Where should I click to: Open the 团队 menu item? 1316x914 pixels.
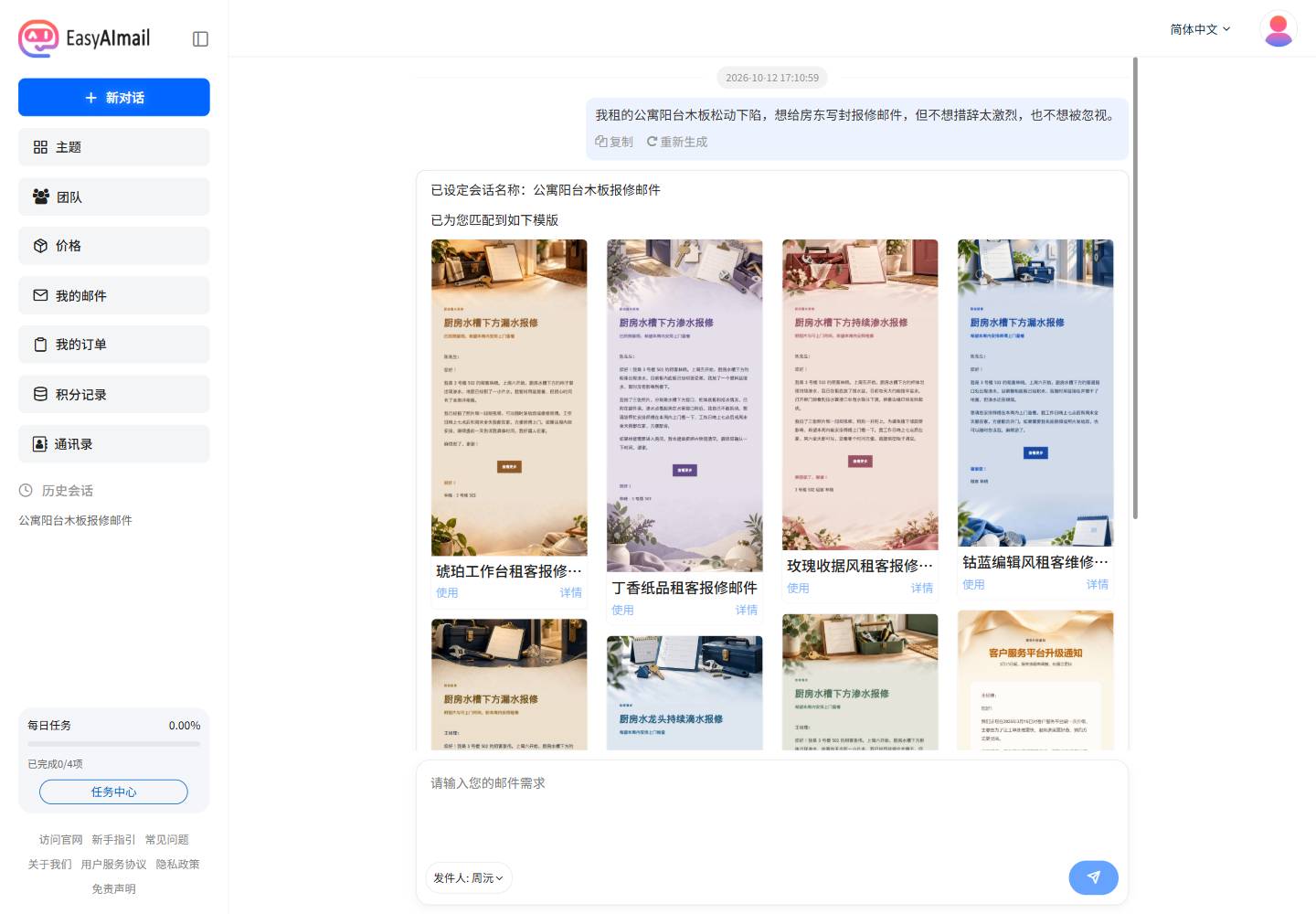pyautogui.click(x=114, y=197)
